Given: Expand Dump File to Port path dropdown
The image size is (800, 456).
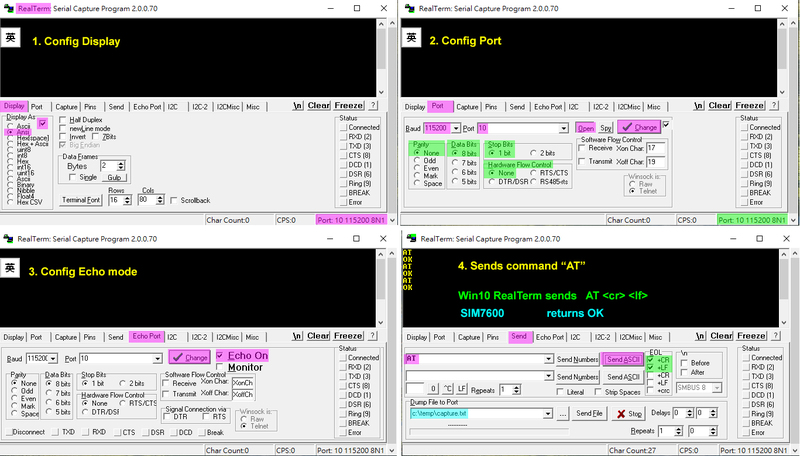Looking at the screenshot, I should [x=547, y=414].
